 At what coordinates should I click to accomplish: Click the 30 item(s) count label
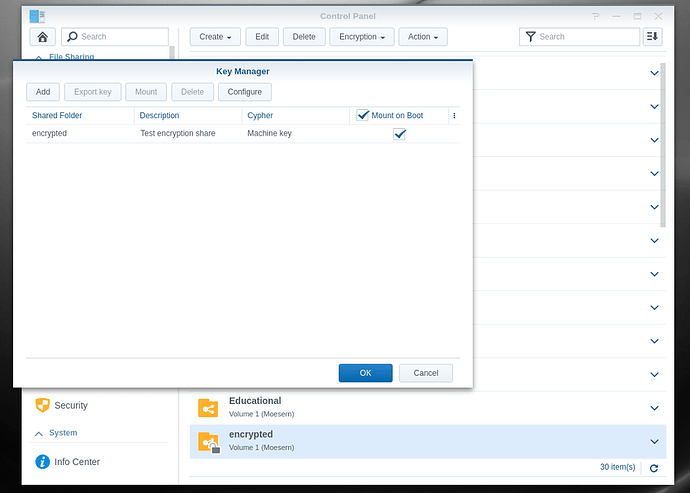pos(617,467)
